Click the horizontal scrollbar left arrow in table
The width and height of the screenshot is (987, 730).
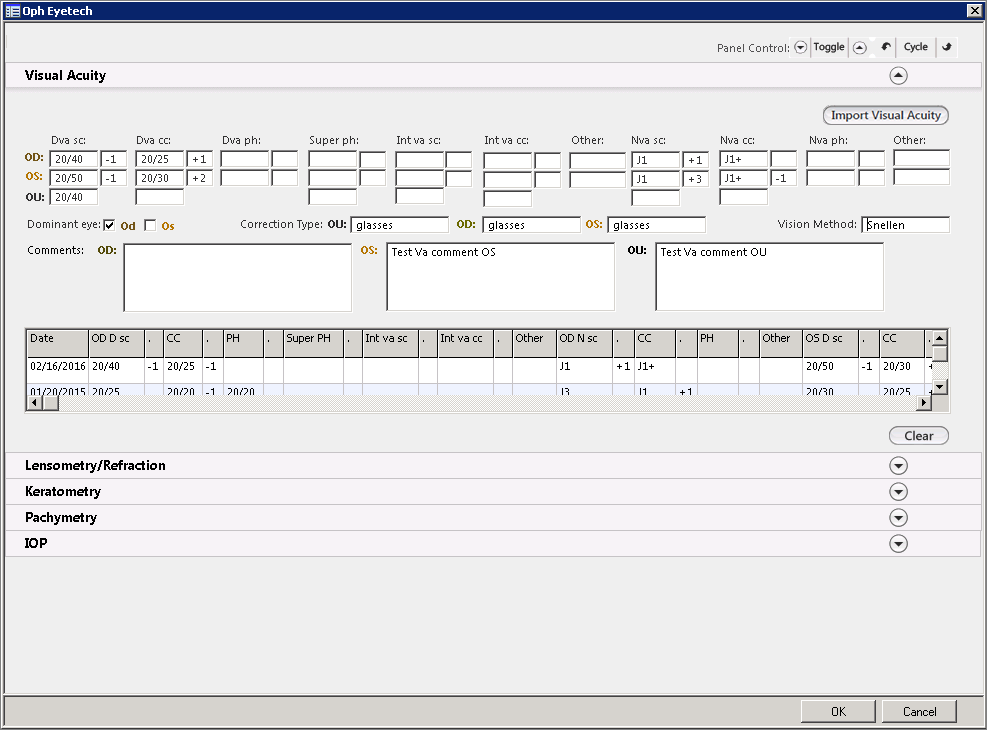(34, 403)
